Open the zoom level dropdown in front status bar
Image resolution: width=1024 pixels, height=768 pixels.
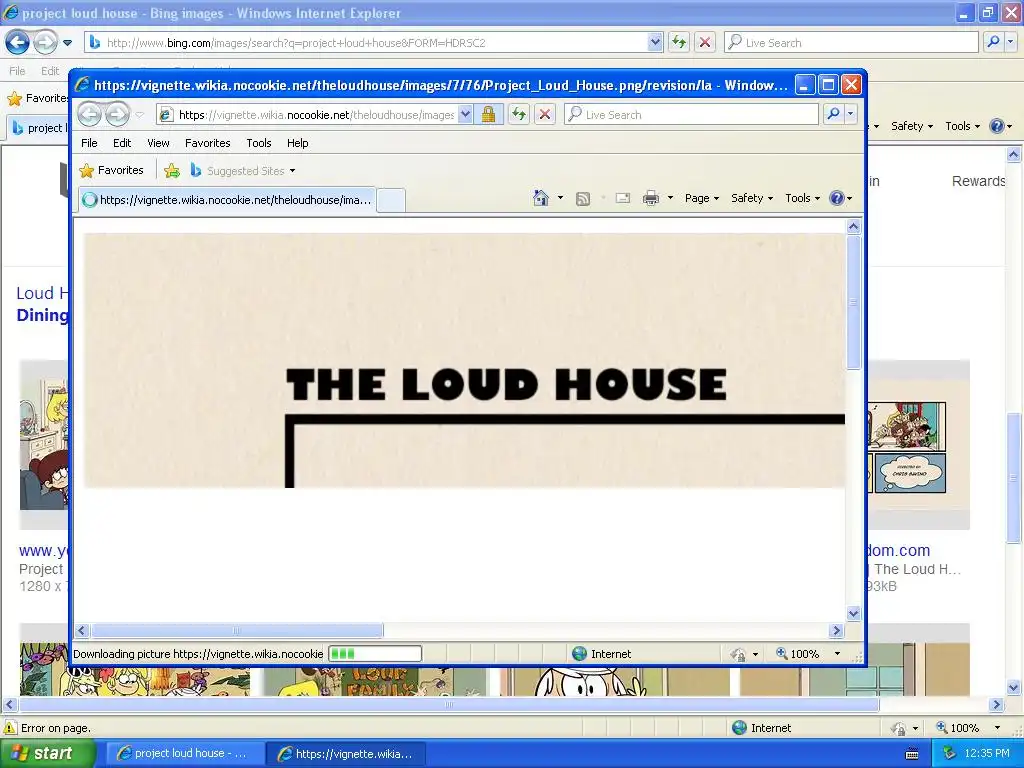pyautogui.click(x=837, y=654)
